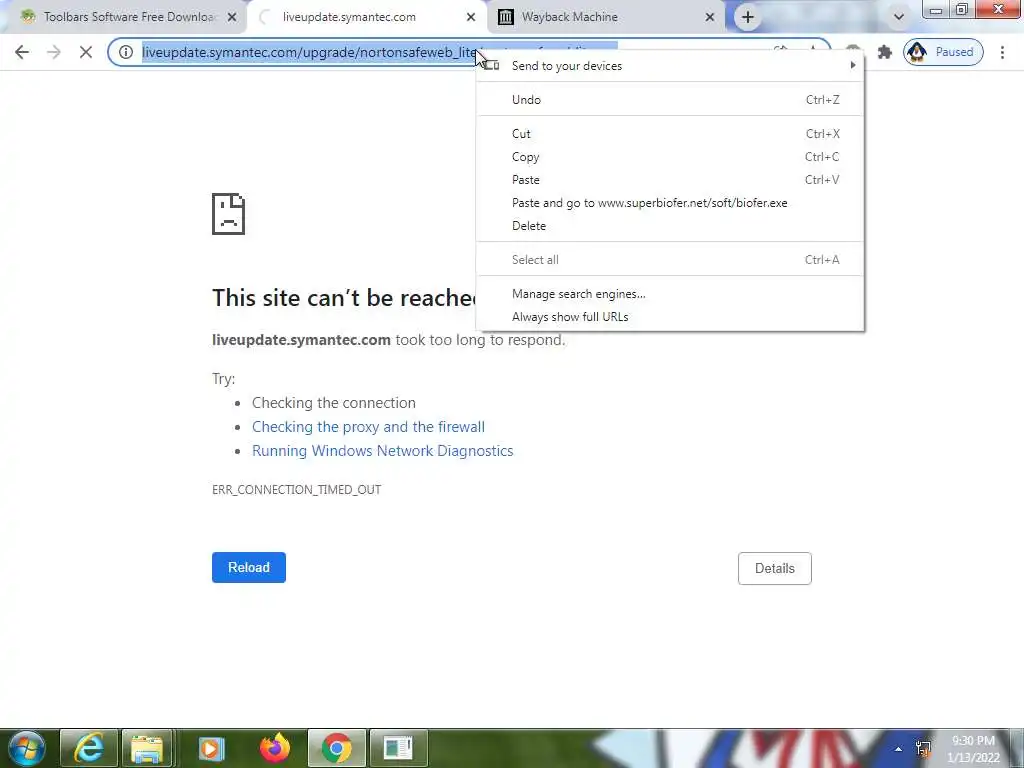Expand Send to your devices submenu
The width and height of the screenshot is (1024, 768).
click(669, 65)
